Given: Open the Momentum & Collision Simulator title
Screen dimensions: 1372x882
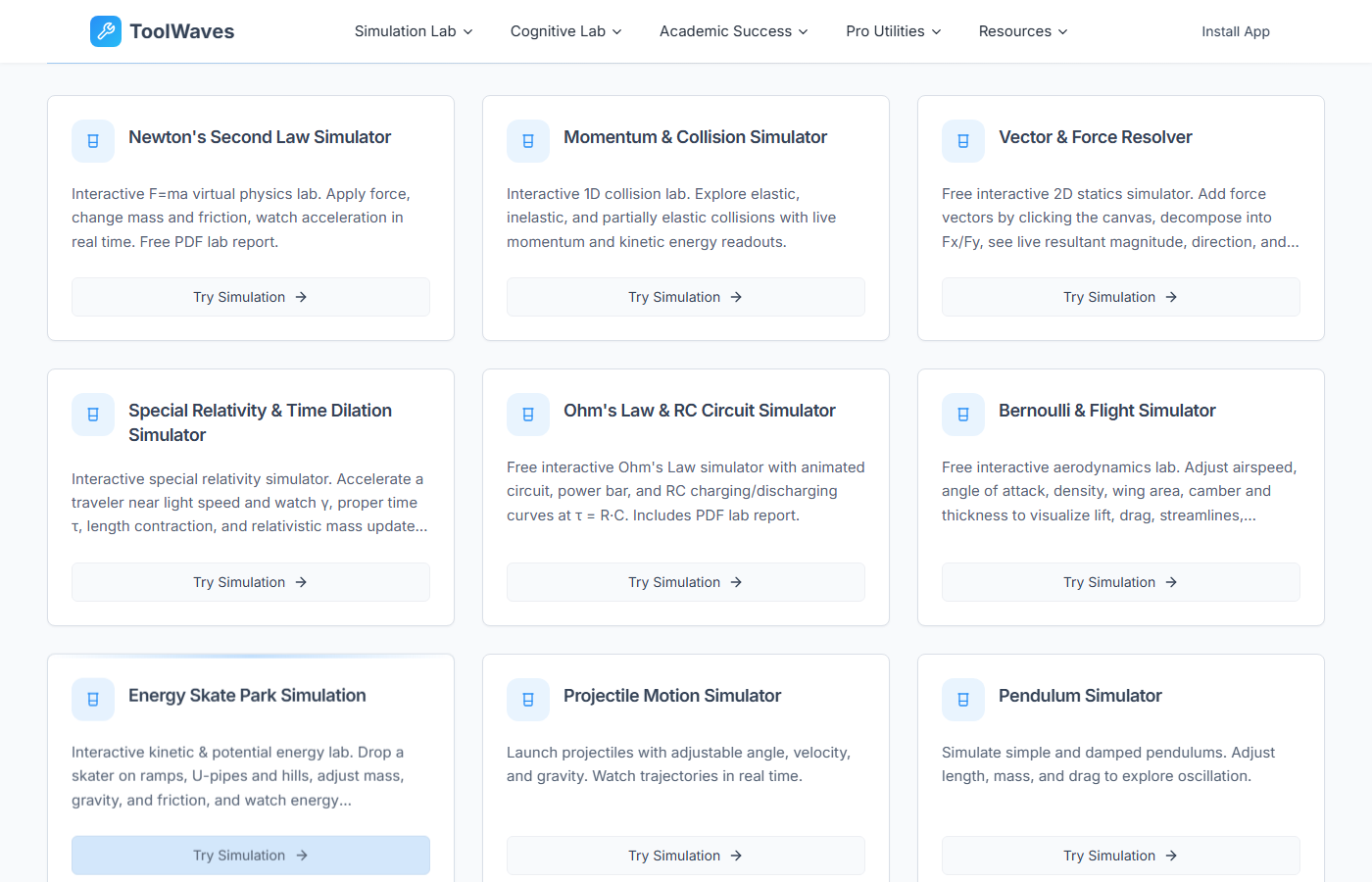Looking at the screenshot, I should pyautogui.click(x=695, y=137).
